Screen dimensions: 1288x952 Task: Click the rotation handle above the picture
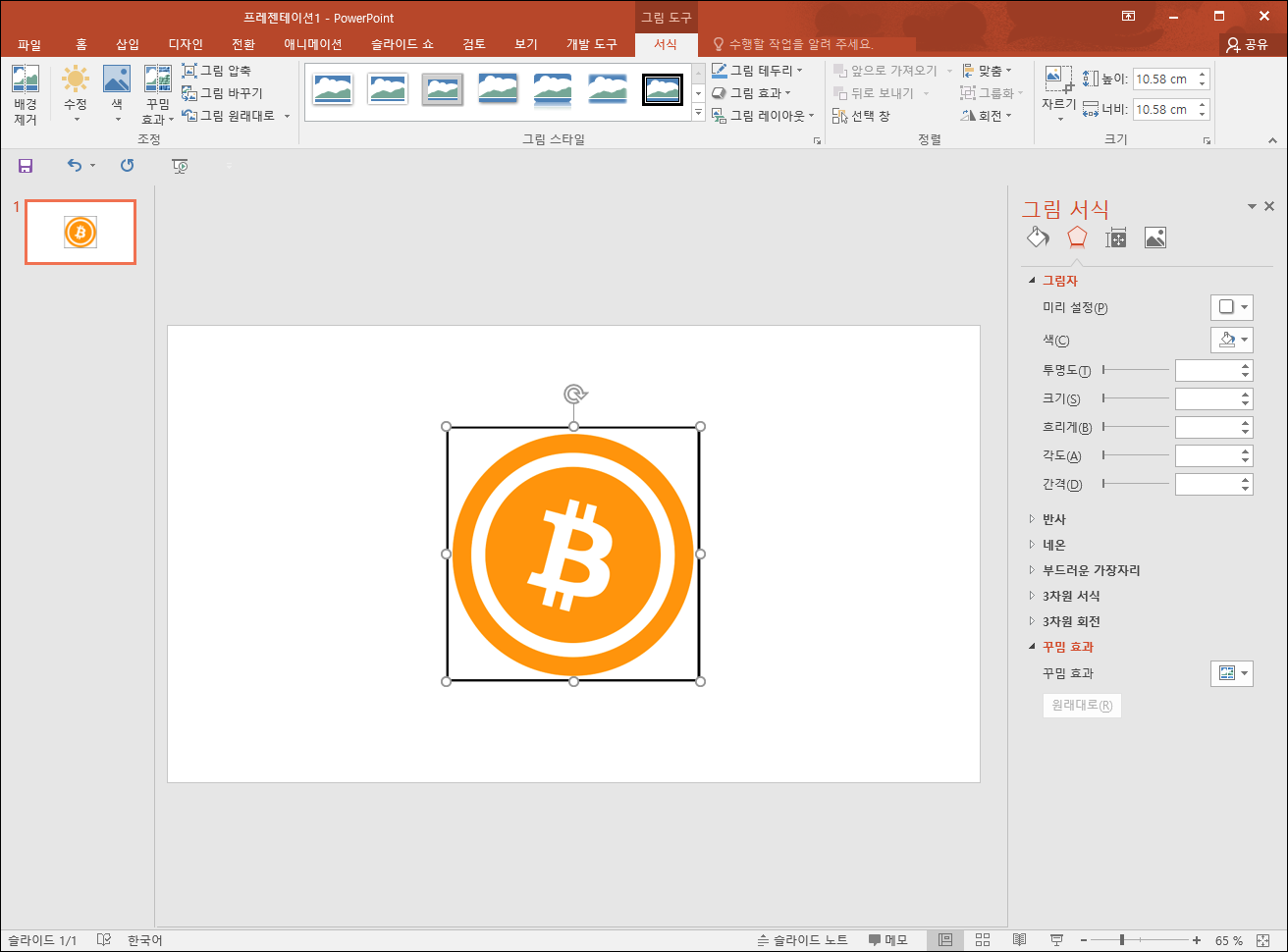[x=574, y=394]
